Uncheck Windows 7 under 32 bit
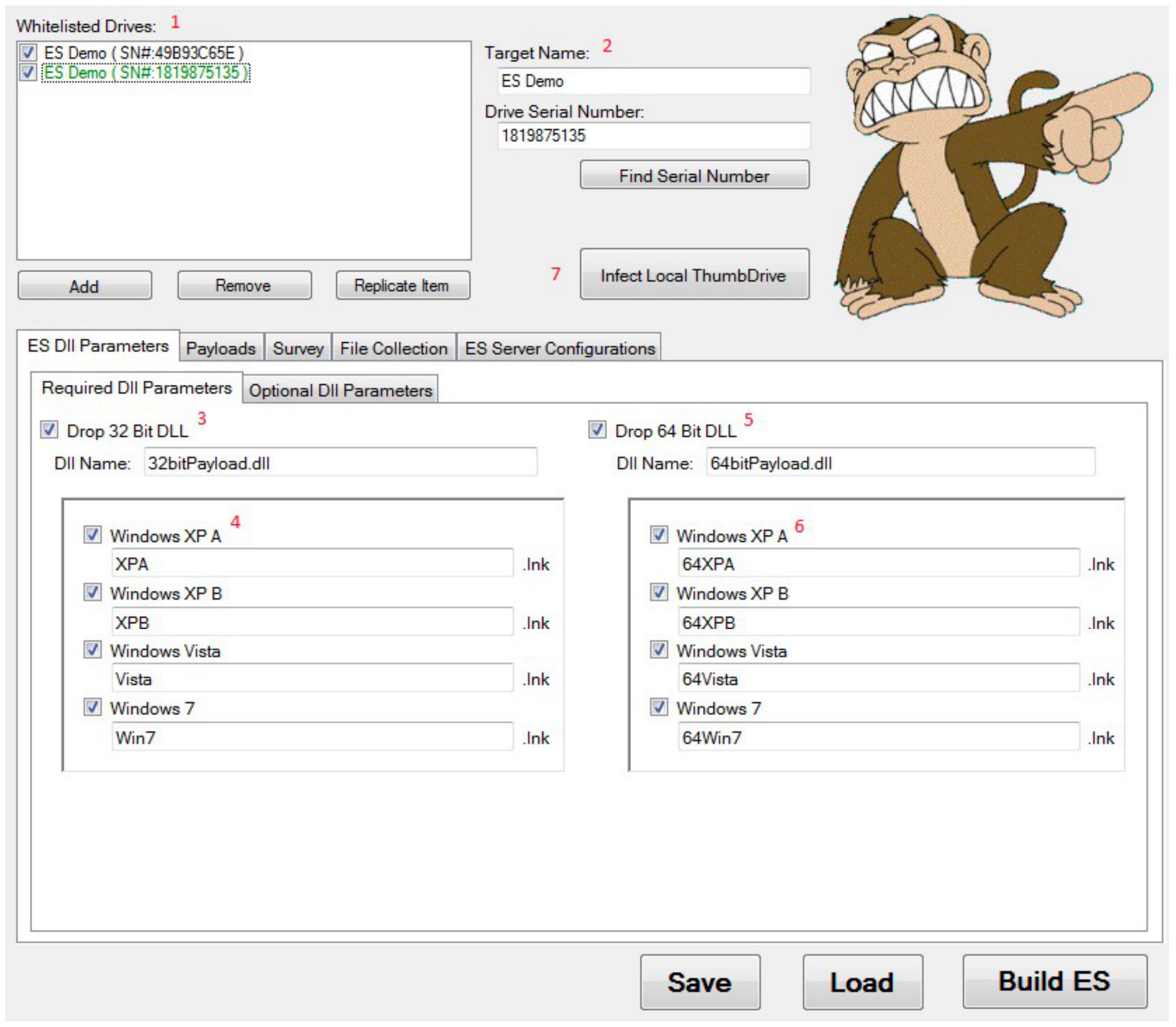1176x1027 pixels. [x=92, y=707]
